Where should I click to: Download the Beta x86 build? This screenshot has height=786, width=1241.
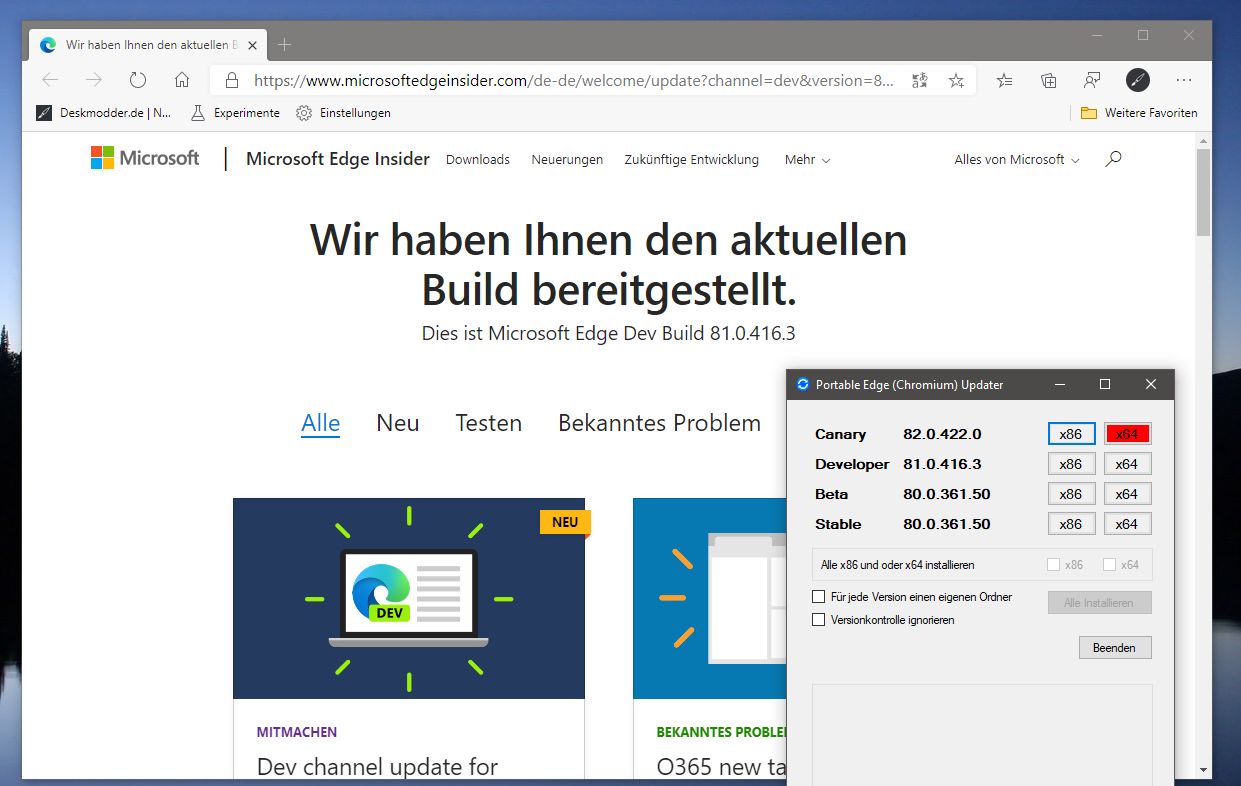1071,494
